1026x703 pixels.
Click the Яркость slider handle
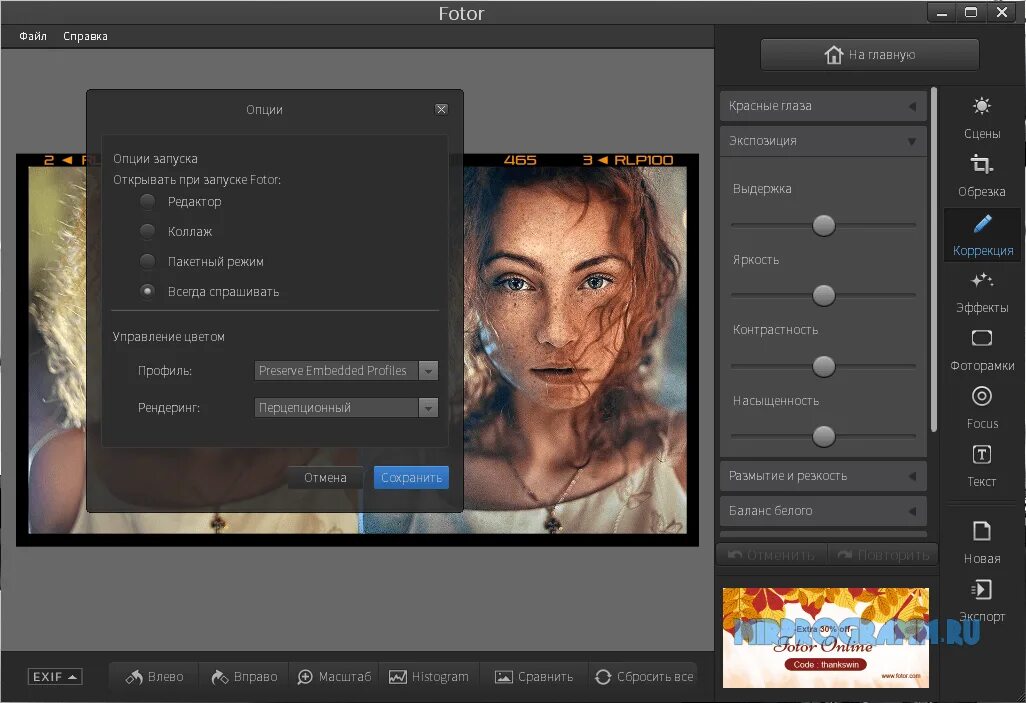point(824,295)
